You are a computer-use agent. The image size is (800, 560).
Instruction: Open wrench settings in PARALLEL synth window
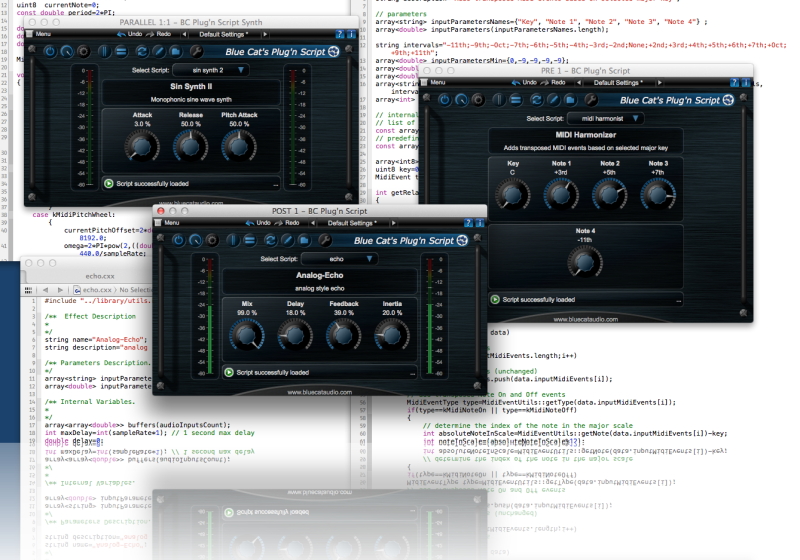[196, 52]
